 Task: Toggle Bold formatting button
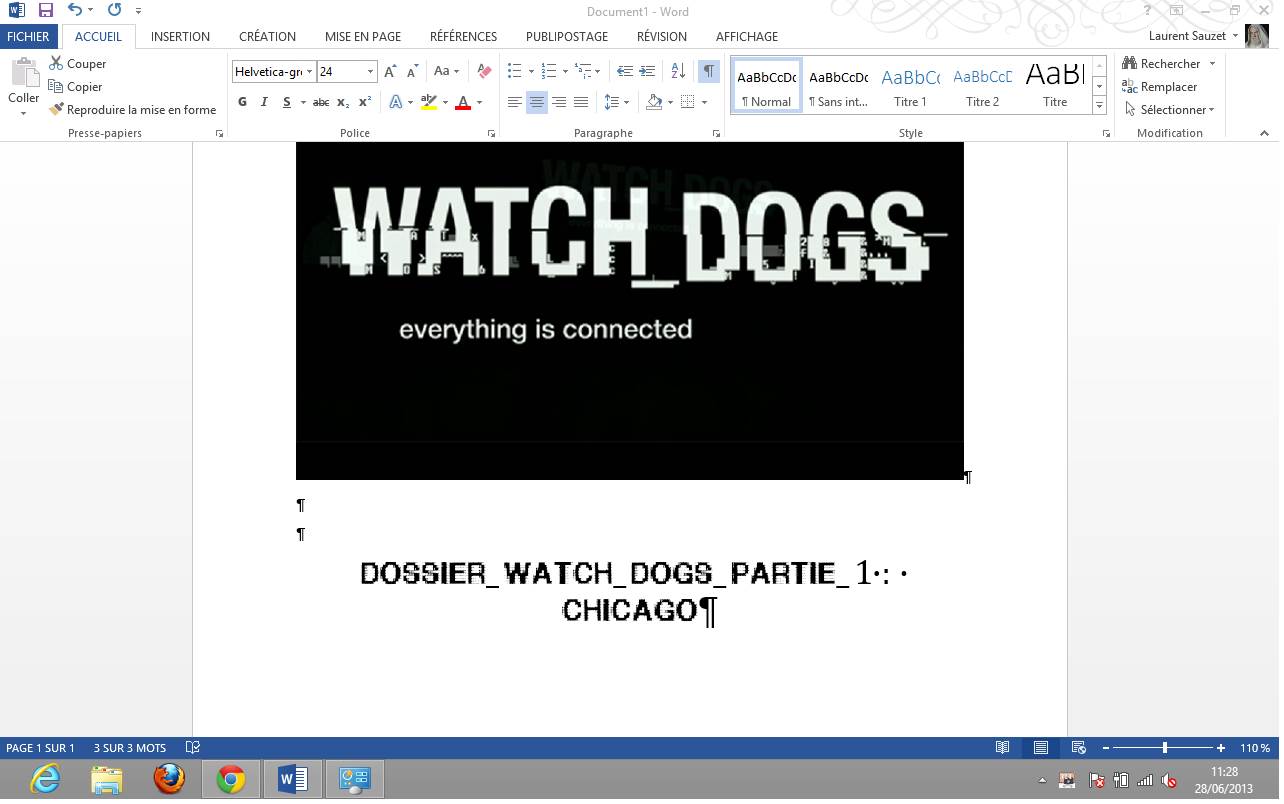click(x=242, y=102)
